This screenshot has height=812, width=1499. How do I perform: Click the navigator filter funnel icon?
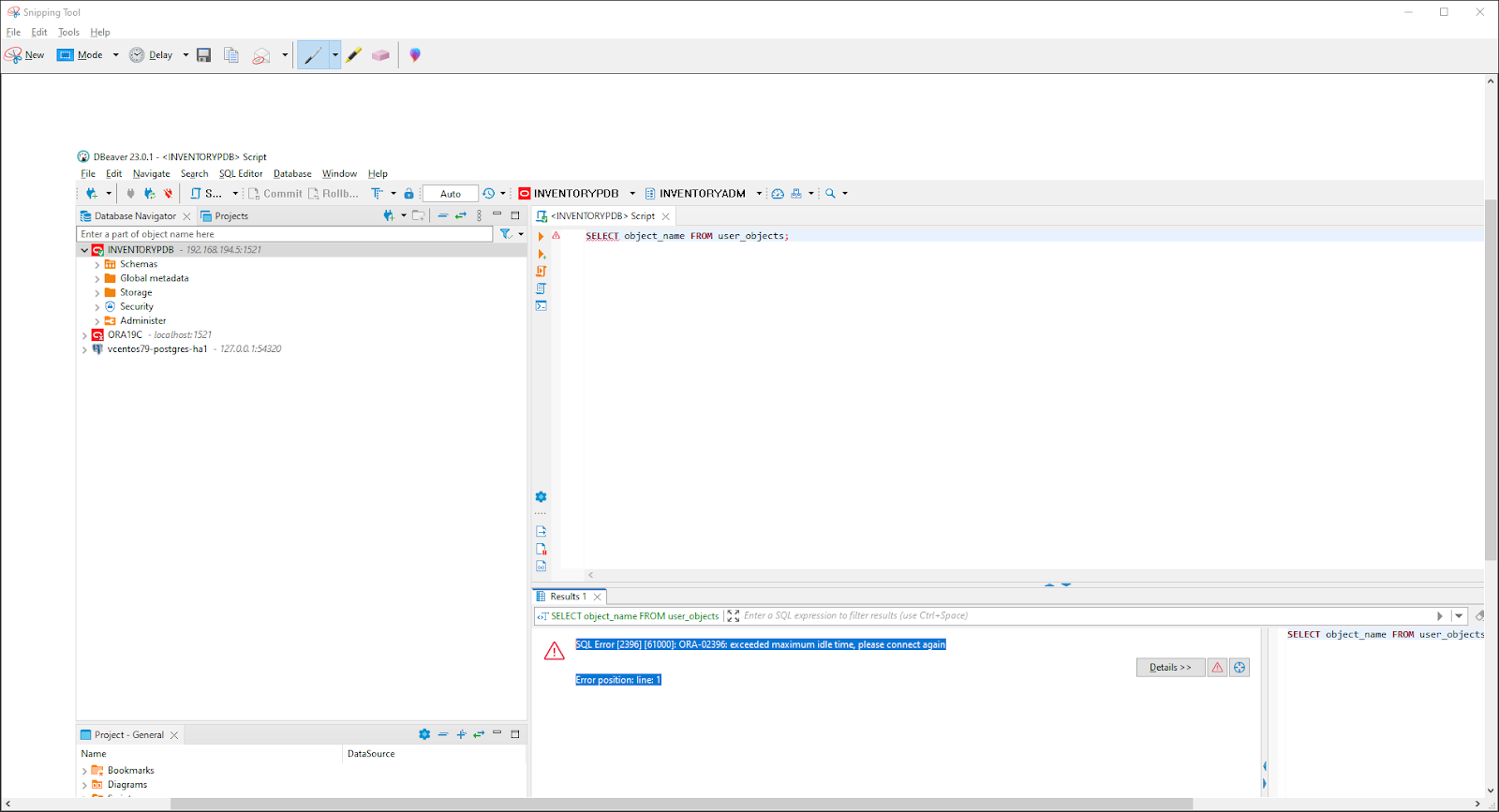tap(506, 234)
